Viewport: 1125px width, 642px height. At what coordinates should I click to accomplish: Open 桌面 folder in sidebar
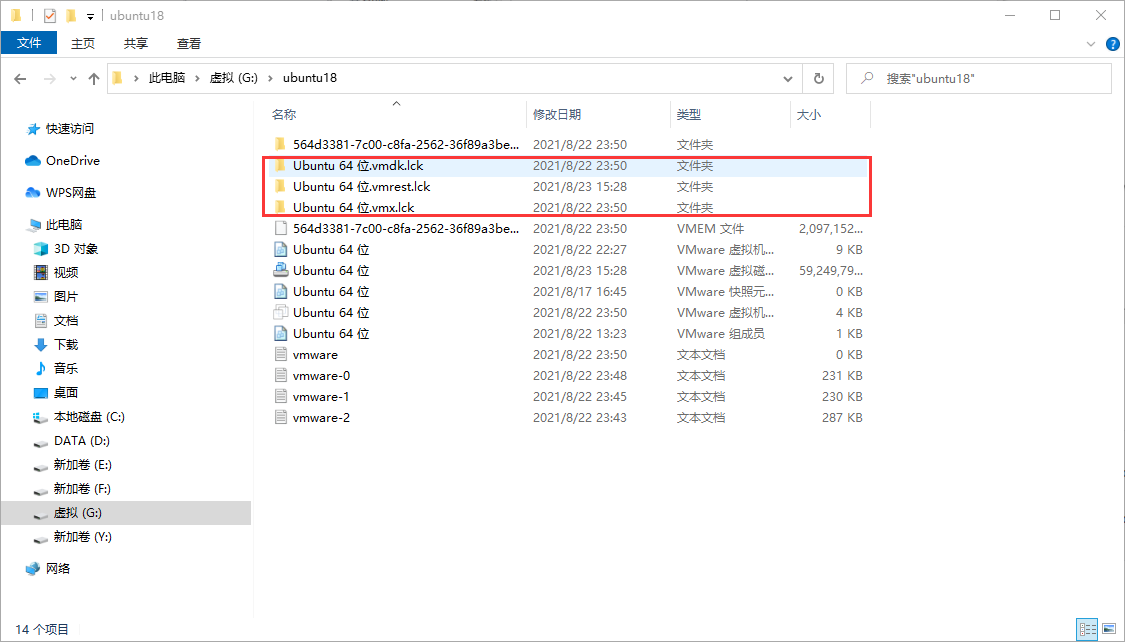tap(65, 392)
